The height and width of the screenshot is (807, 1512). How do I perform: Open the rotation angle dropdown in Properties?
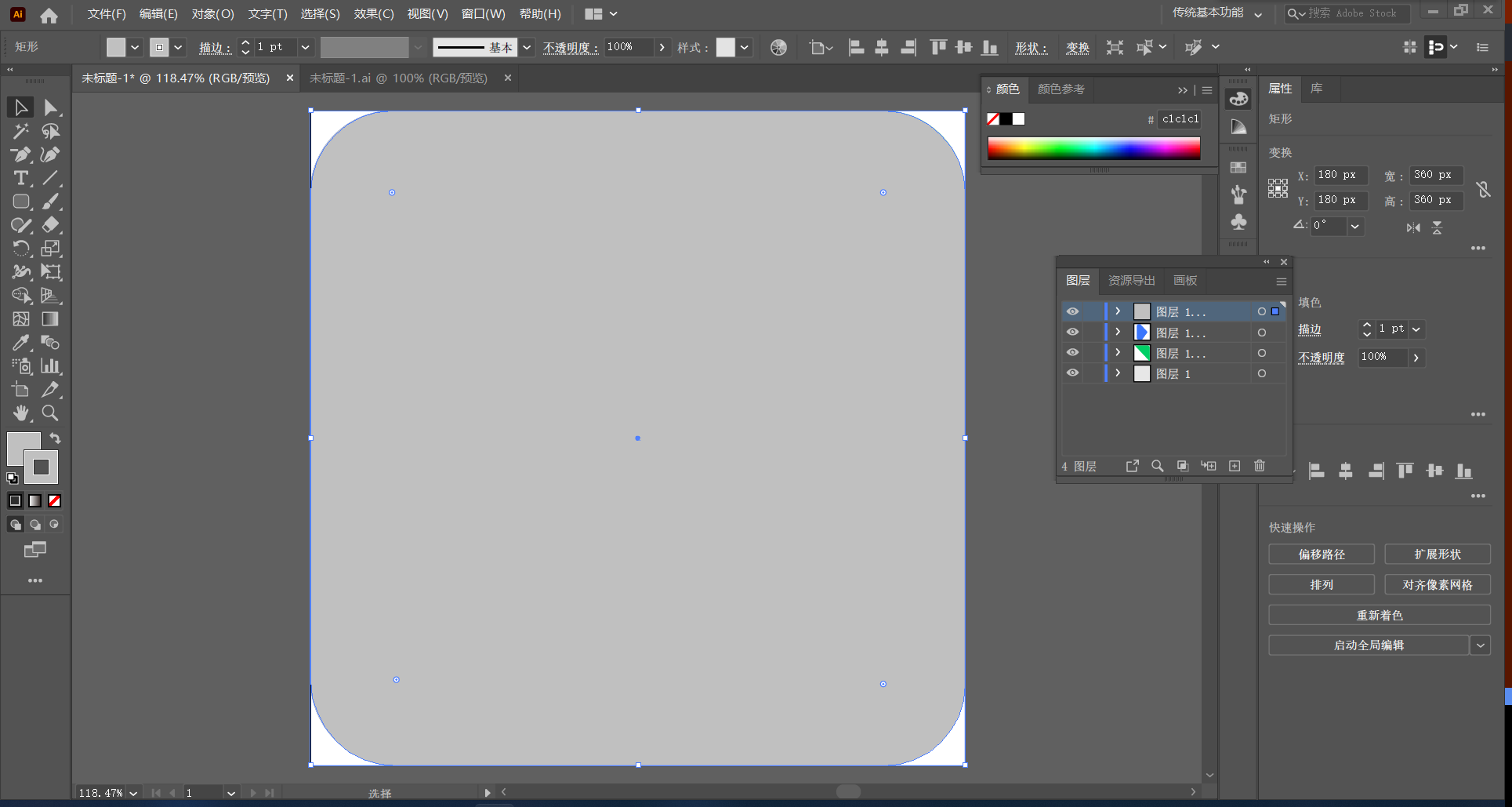click(1355, 226)
